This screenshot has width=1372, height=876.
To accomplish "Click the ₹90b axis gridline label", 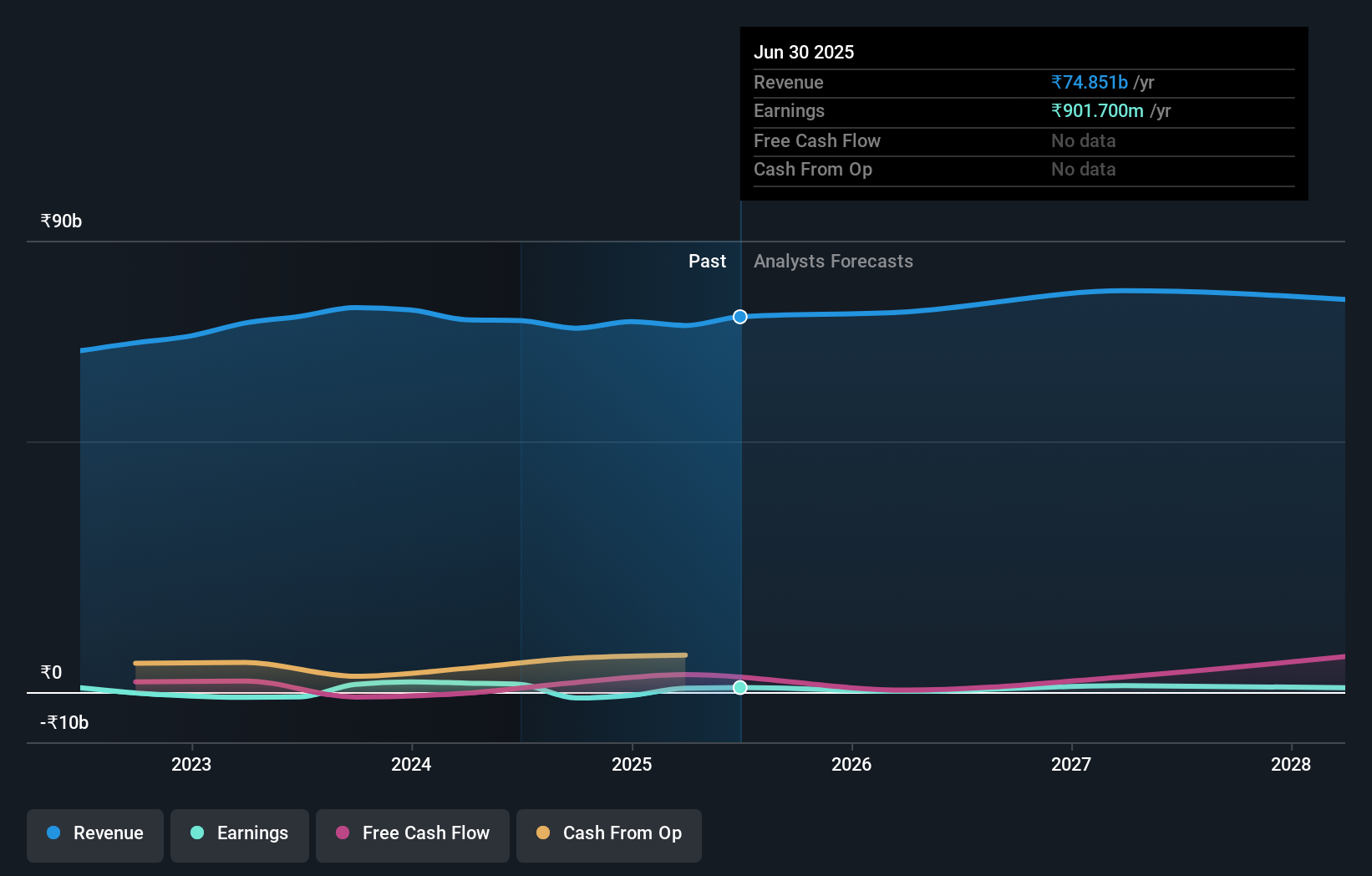I will coord(59,221).
